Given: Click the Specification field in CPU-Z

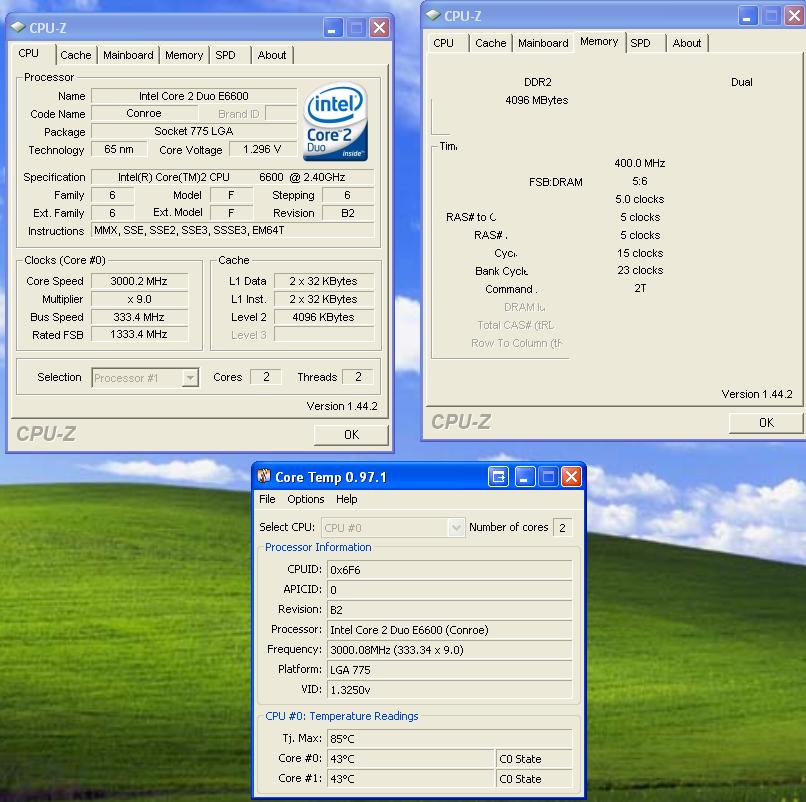Looking at the screenshot, I should click(232, 177).
